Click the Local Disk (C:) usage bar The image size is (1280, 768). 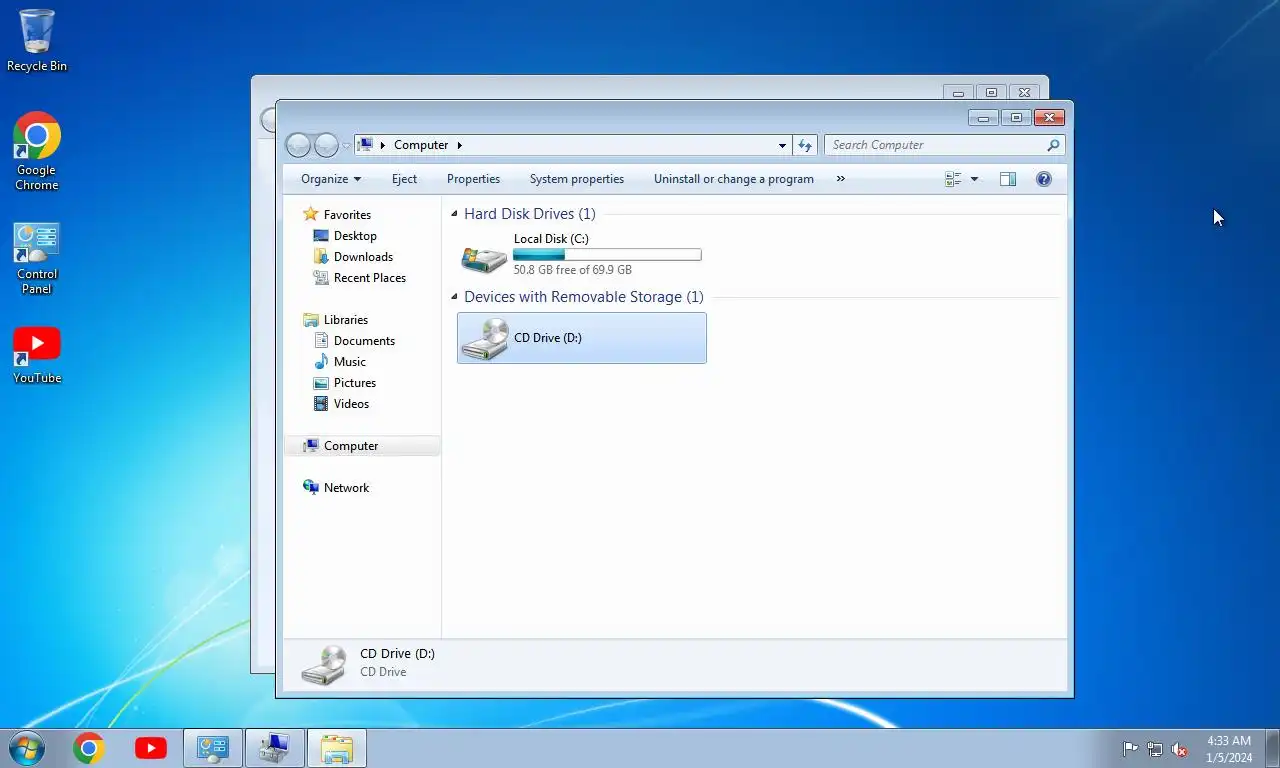point(607,255)
